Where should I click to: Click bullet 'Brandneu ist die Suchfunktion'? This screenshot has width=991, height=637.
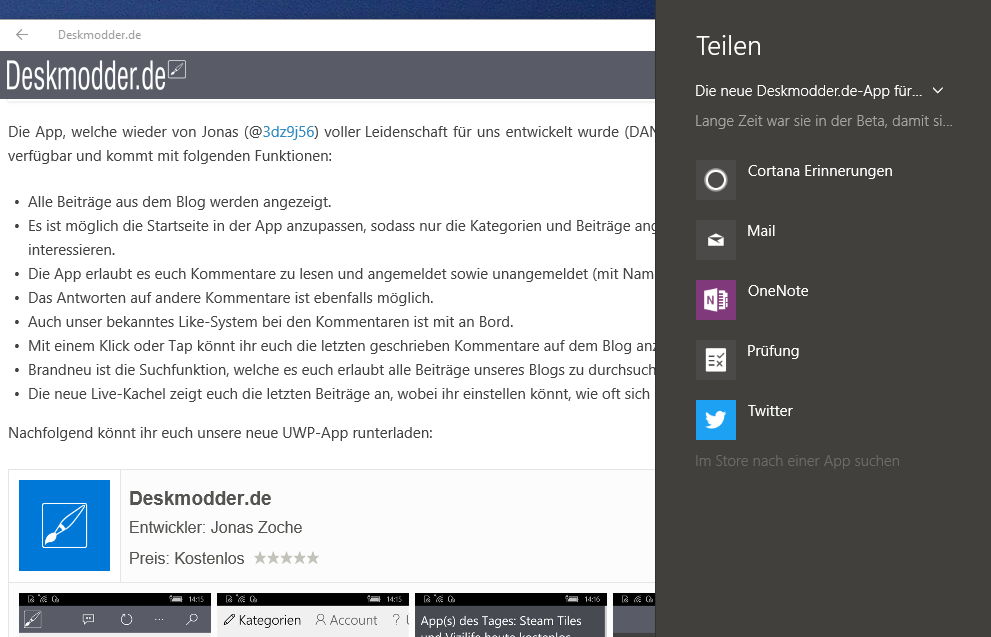click(341, 370)
